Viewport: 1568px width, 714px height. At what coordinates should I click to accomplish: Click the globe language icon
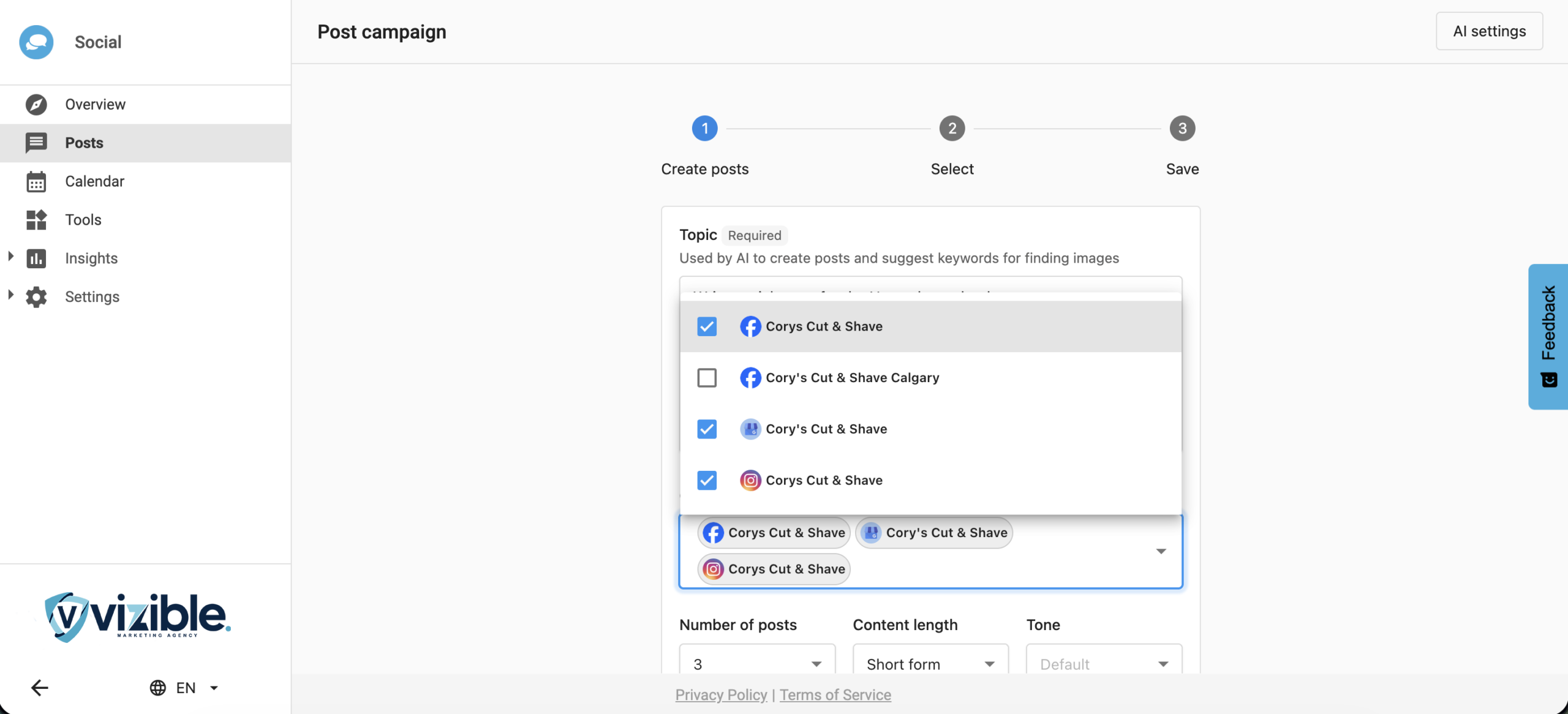(x=158, y=688)
